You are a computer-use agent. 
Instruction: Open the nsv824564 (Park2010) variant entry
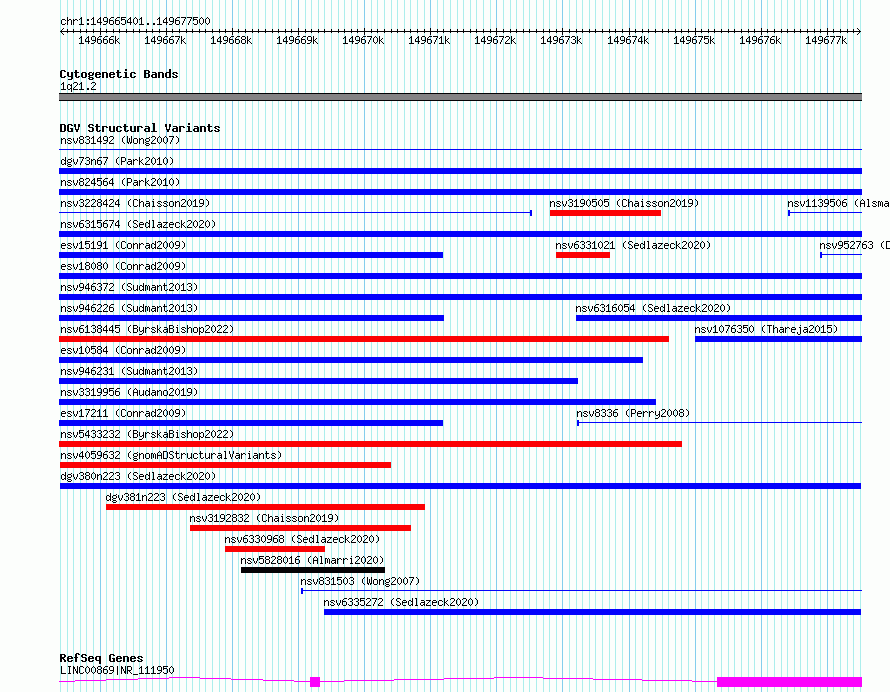(460, 192)
